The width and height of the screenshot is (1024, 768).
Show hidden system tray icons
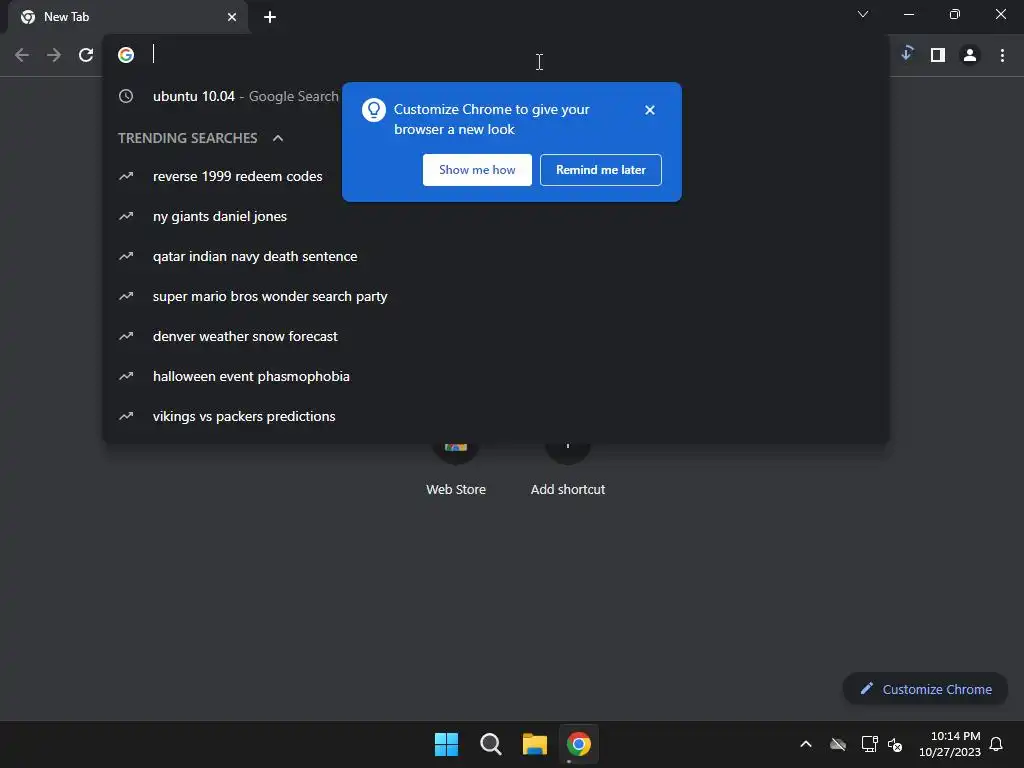click(806, 744)
